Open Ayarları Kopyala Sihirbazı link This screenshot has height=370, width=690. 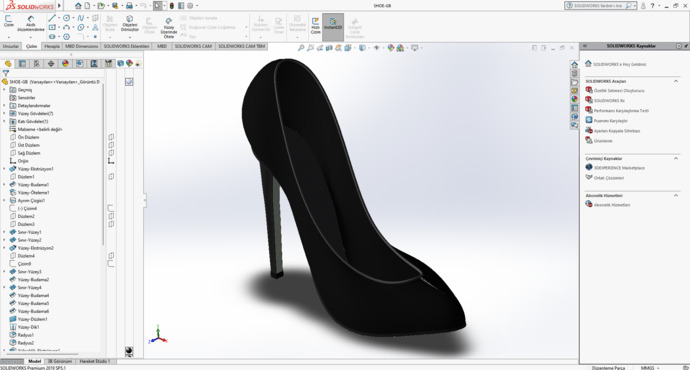pos(617,131)
